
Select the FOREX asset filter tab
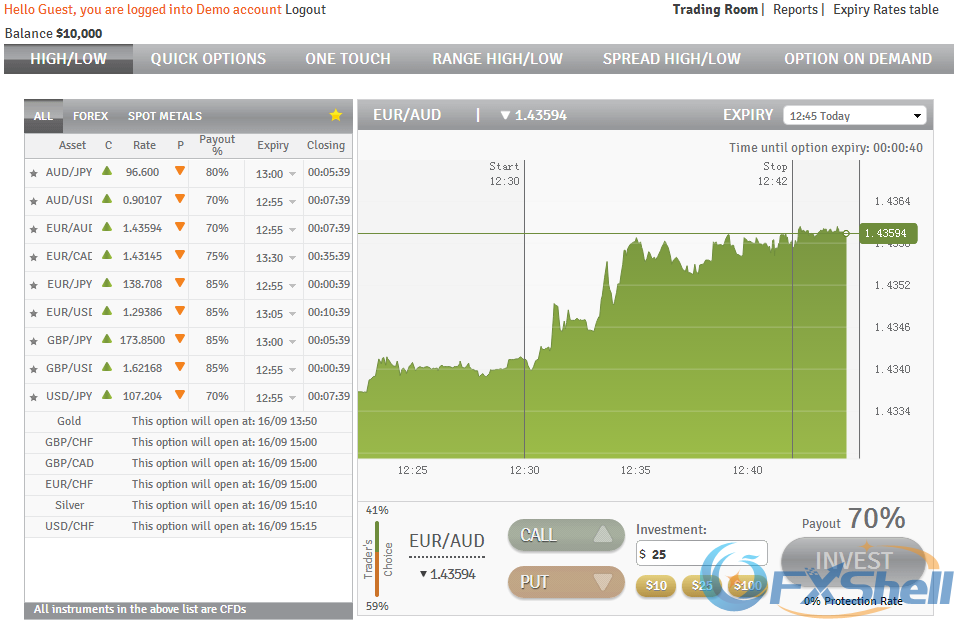[91, 116]
